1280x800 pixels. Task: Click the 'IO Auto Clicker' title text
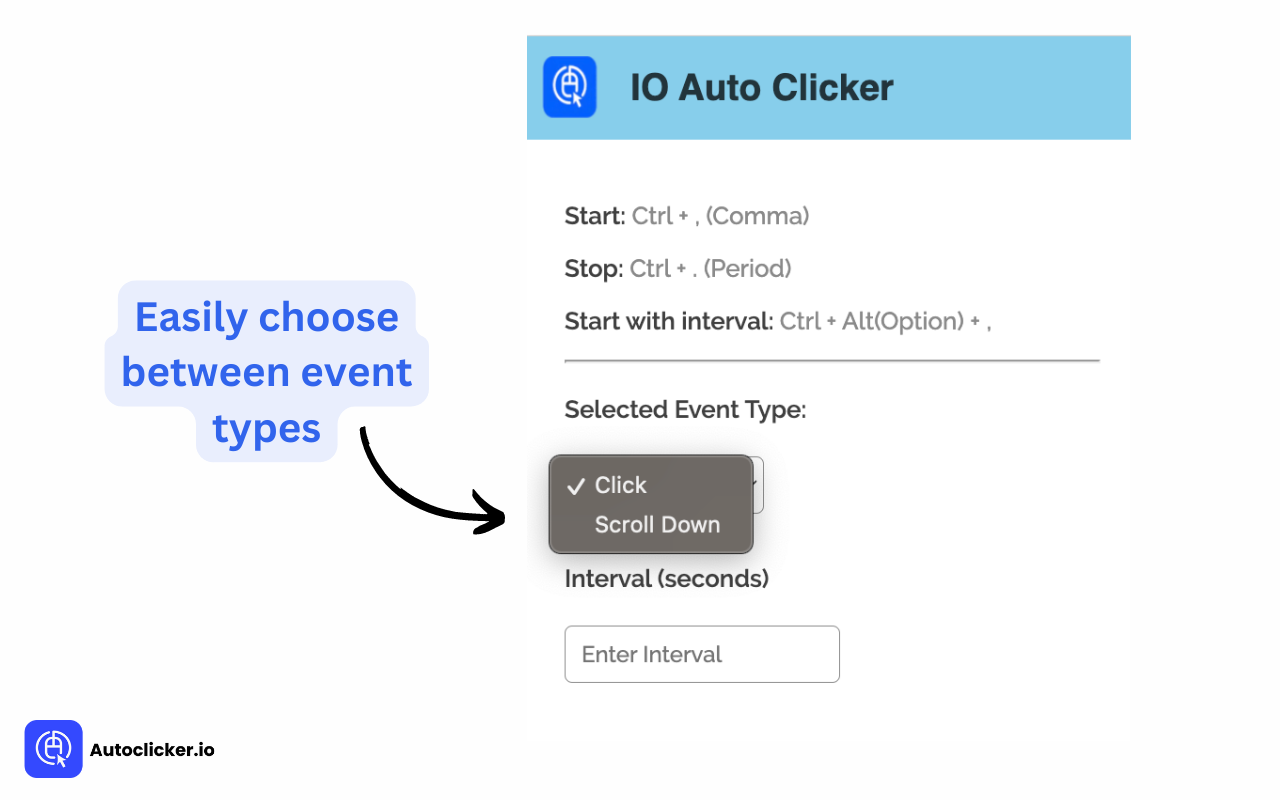(761, 87)
